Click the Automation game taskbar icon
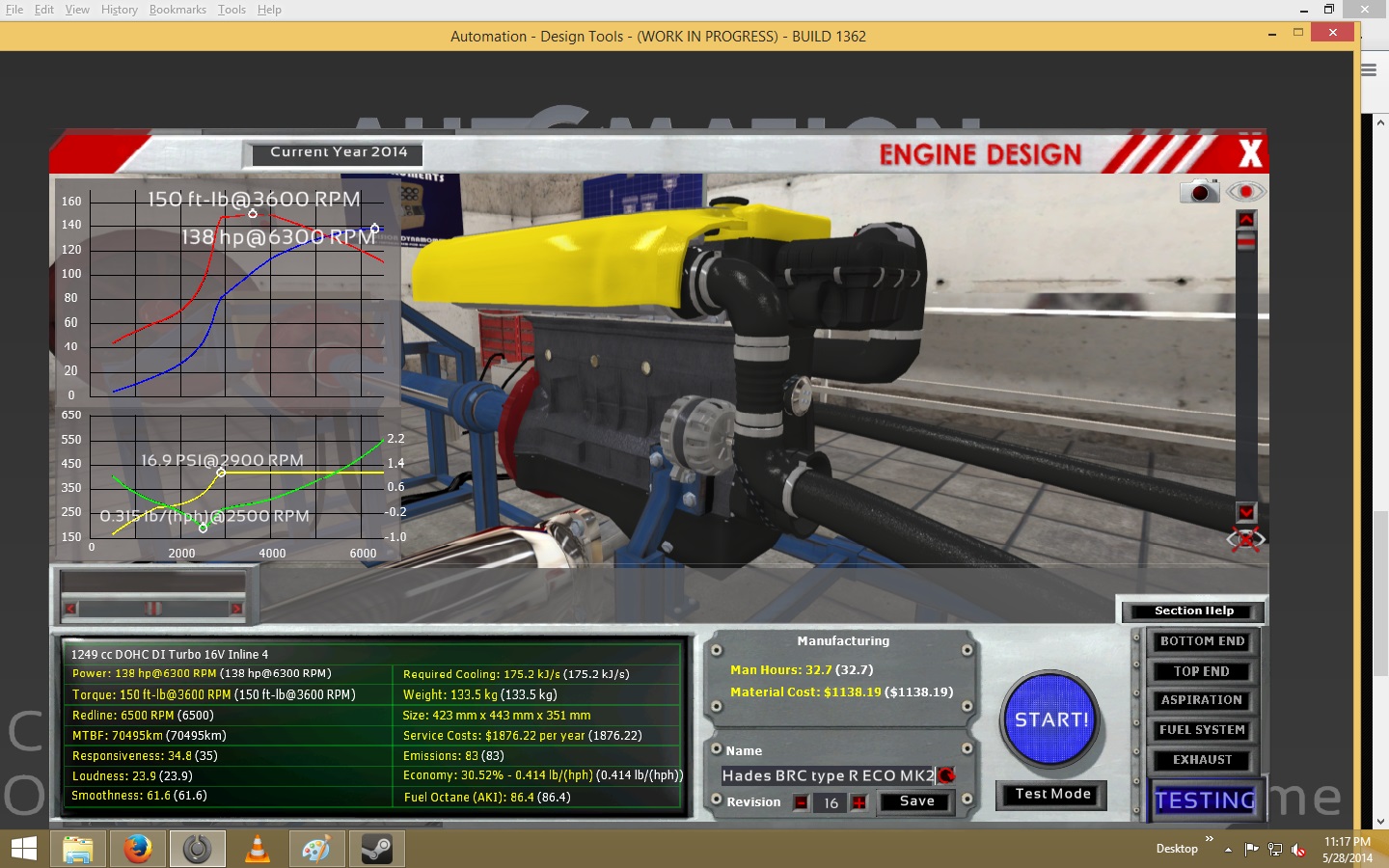 tap(198, 849)
